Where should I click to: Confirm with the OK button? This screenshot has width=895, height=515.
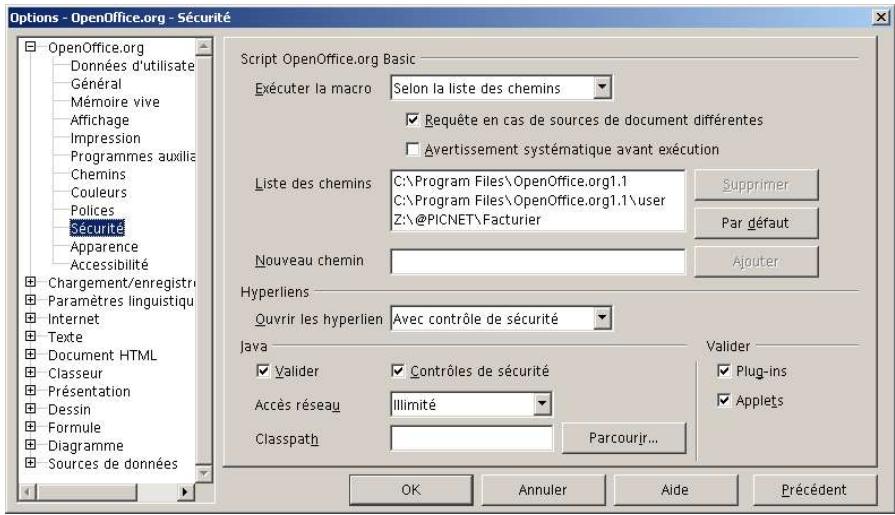pyautogui.click(x=411, y=490)
